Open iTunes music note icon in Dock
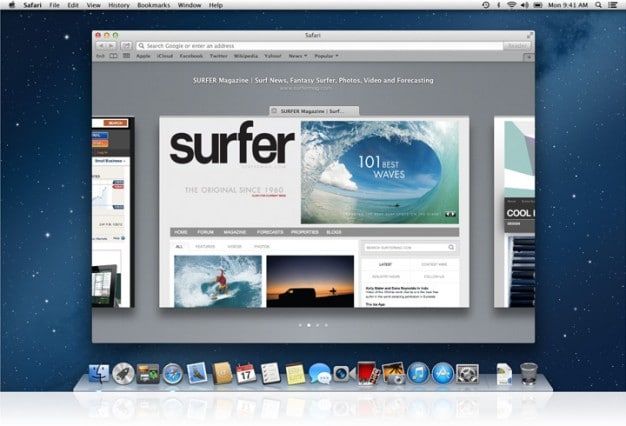 [x=418, y=374]
